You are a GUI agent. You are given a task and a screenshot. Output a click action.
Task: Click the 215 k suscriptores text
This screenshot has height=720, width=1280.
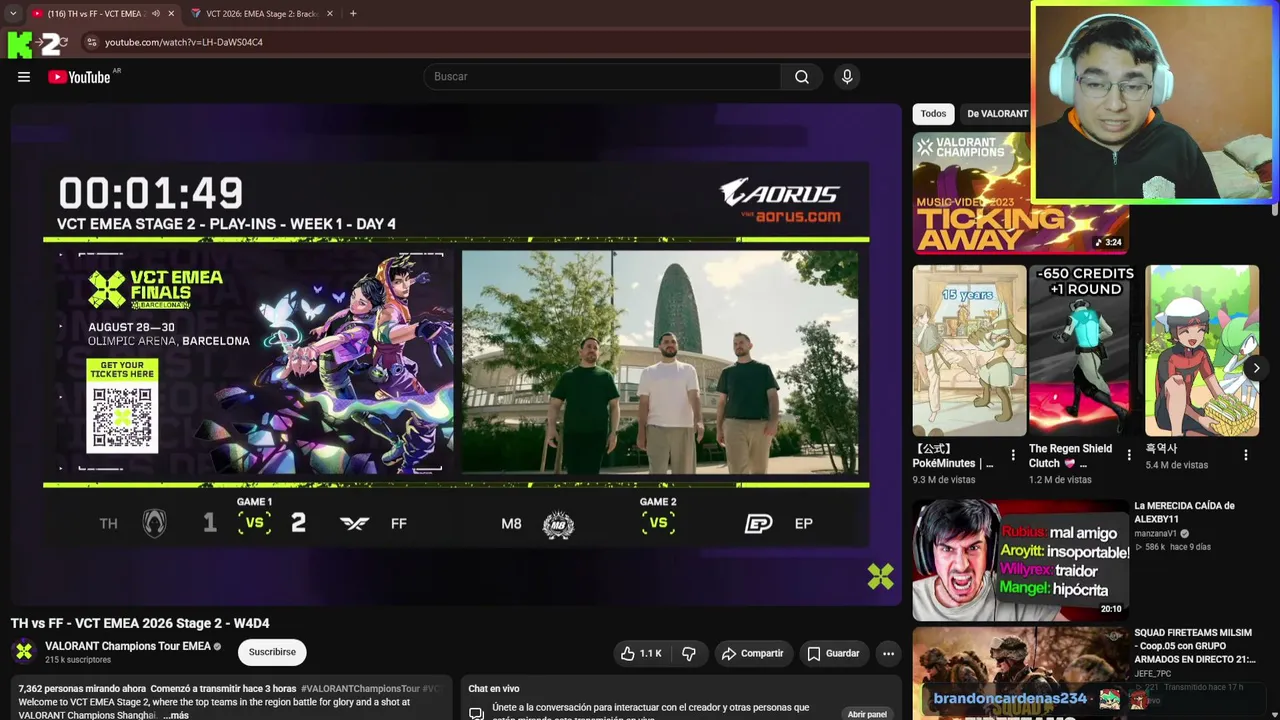coord(78,660)
